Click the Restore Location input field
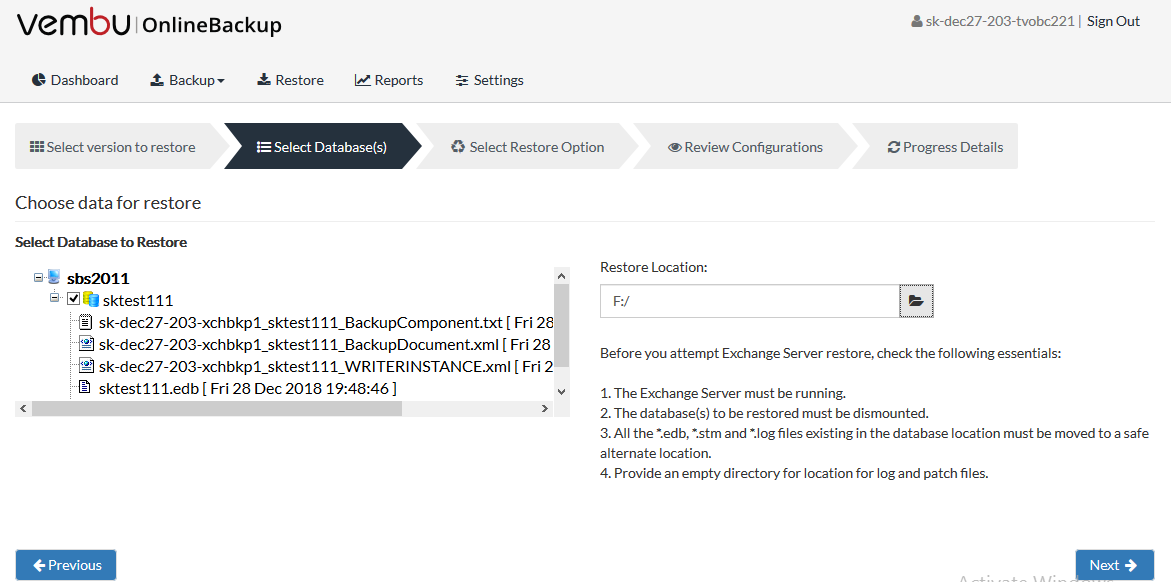 coord(750,301)
